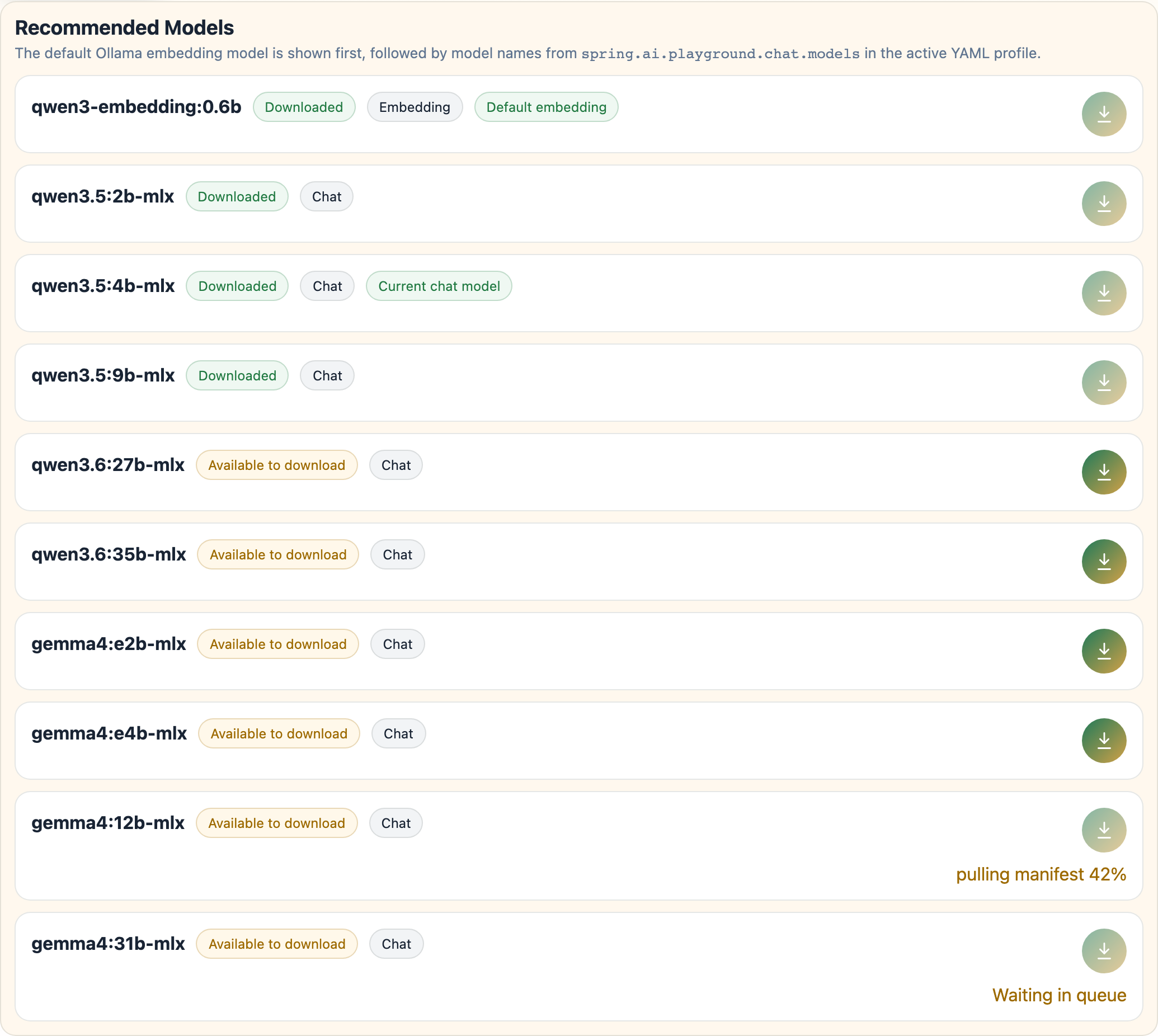Click the qwen3.5:4b-mlx model name

[102, 286]
